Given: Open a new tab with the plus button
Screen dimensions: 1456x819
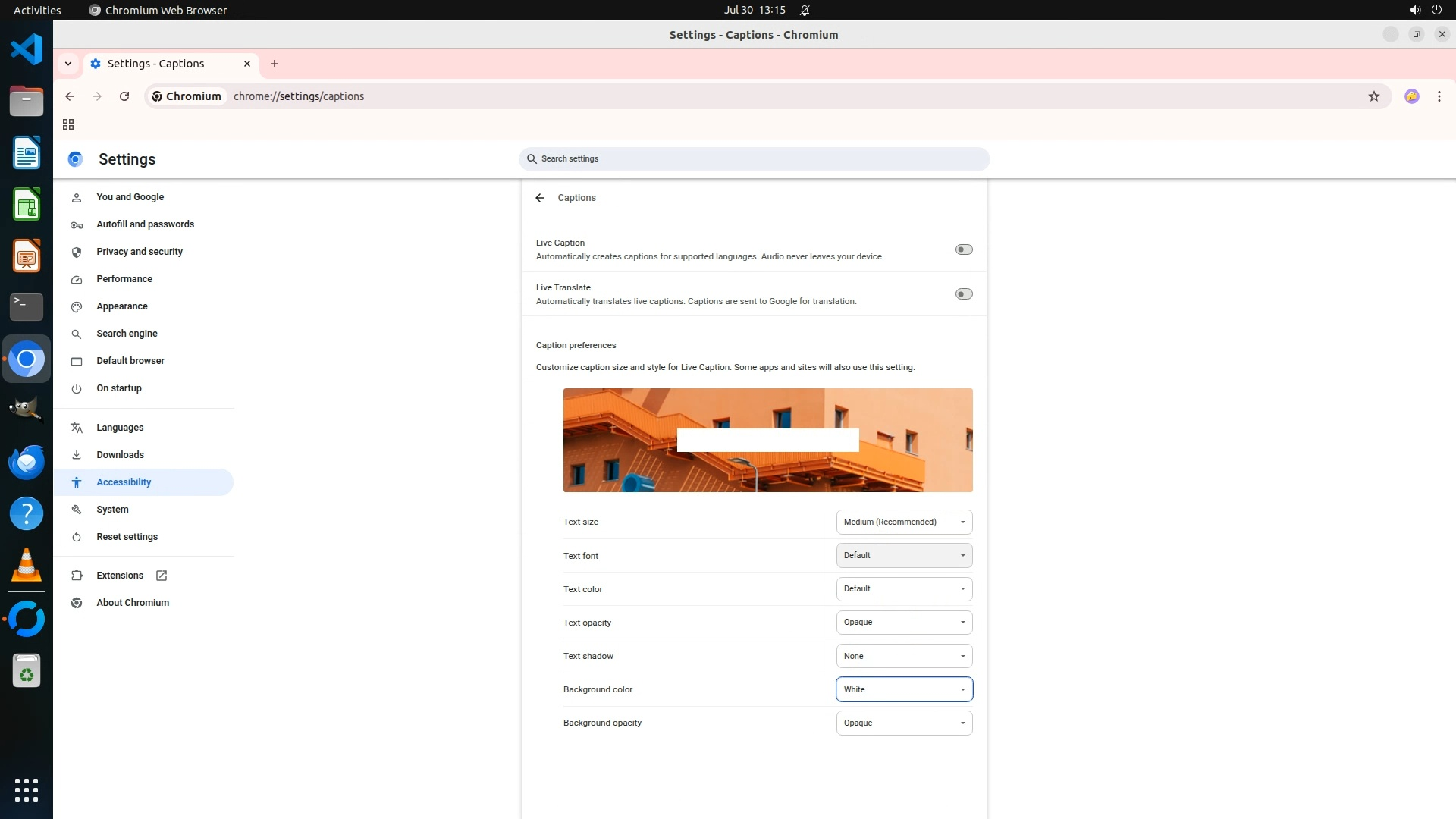Looking at the screenshot, I should click(x=275, y=64).
